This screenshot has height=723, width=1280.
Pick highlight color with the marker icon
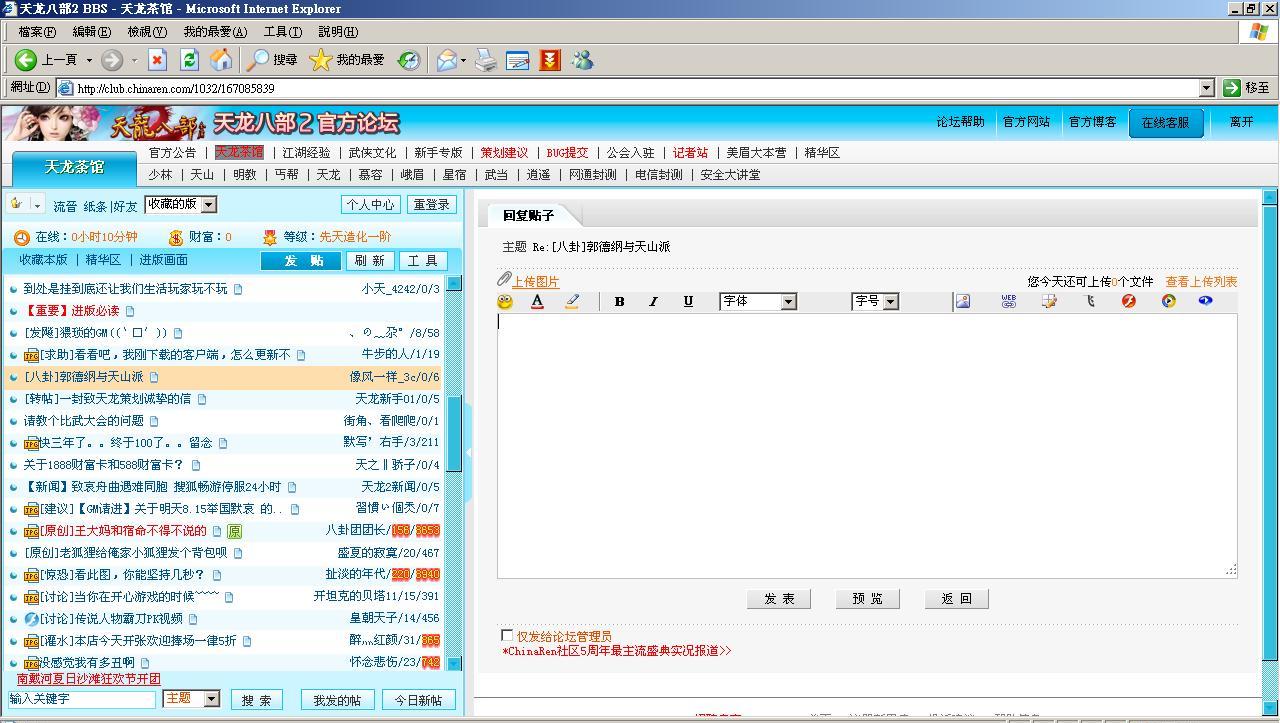tap(571, 301)
